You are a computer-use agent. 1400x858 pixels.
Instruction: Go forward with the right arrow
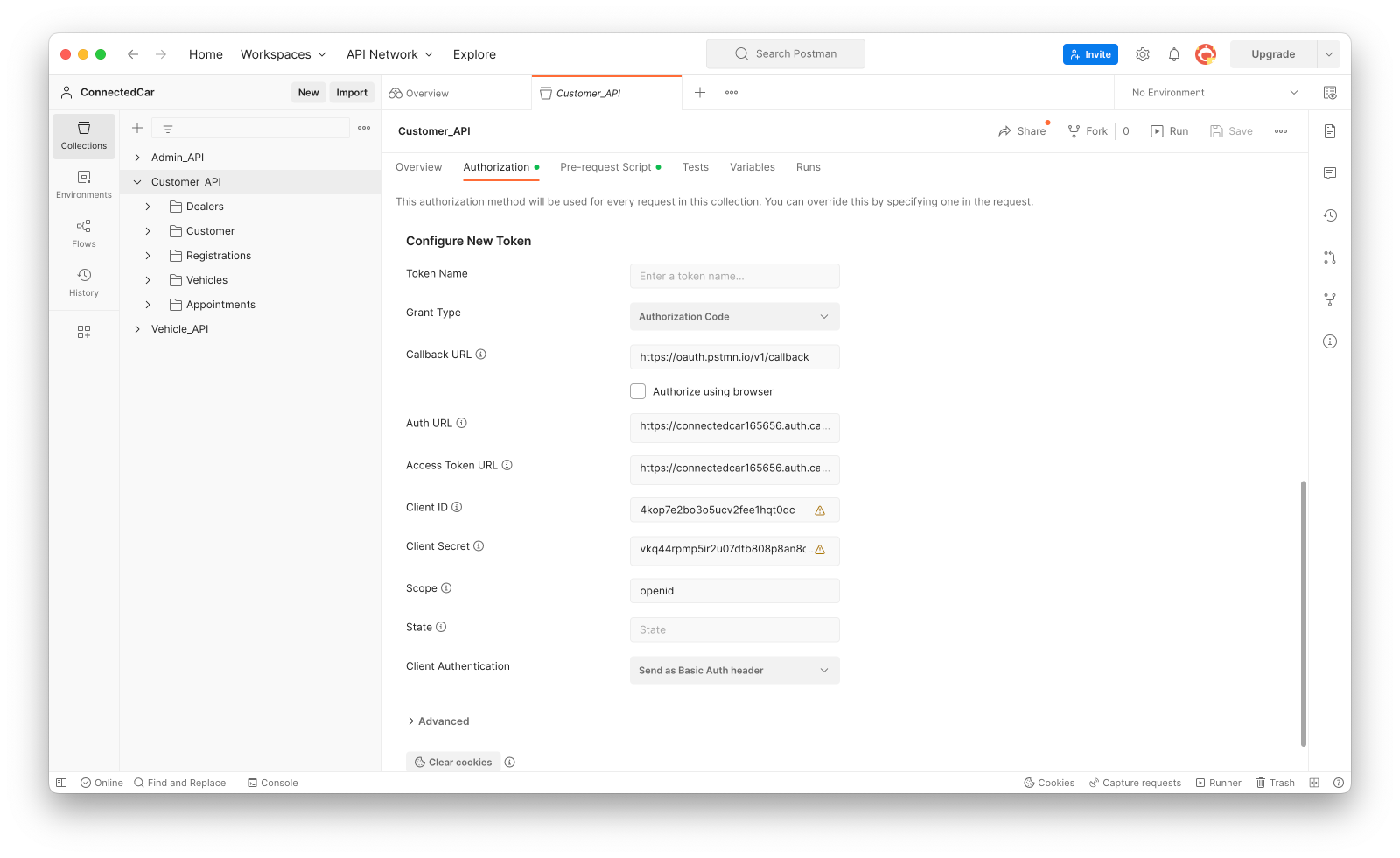161,54
